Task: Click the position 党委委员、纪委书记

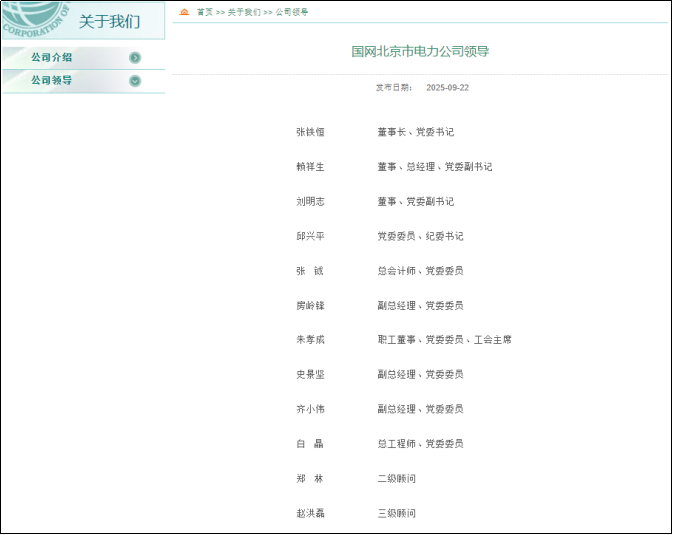Action: [421, 236]
